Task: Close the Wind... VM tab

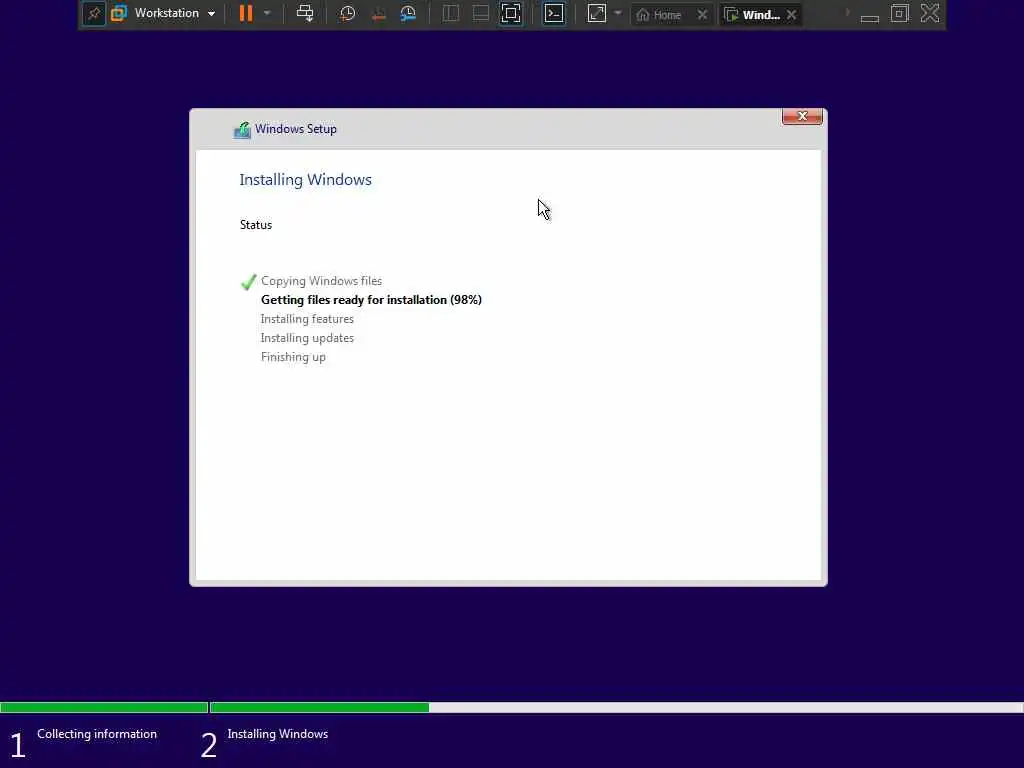Action: click(x=792, y=14)
